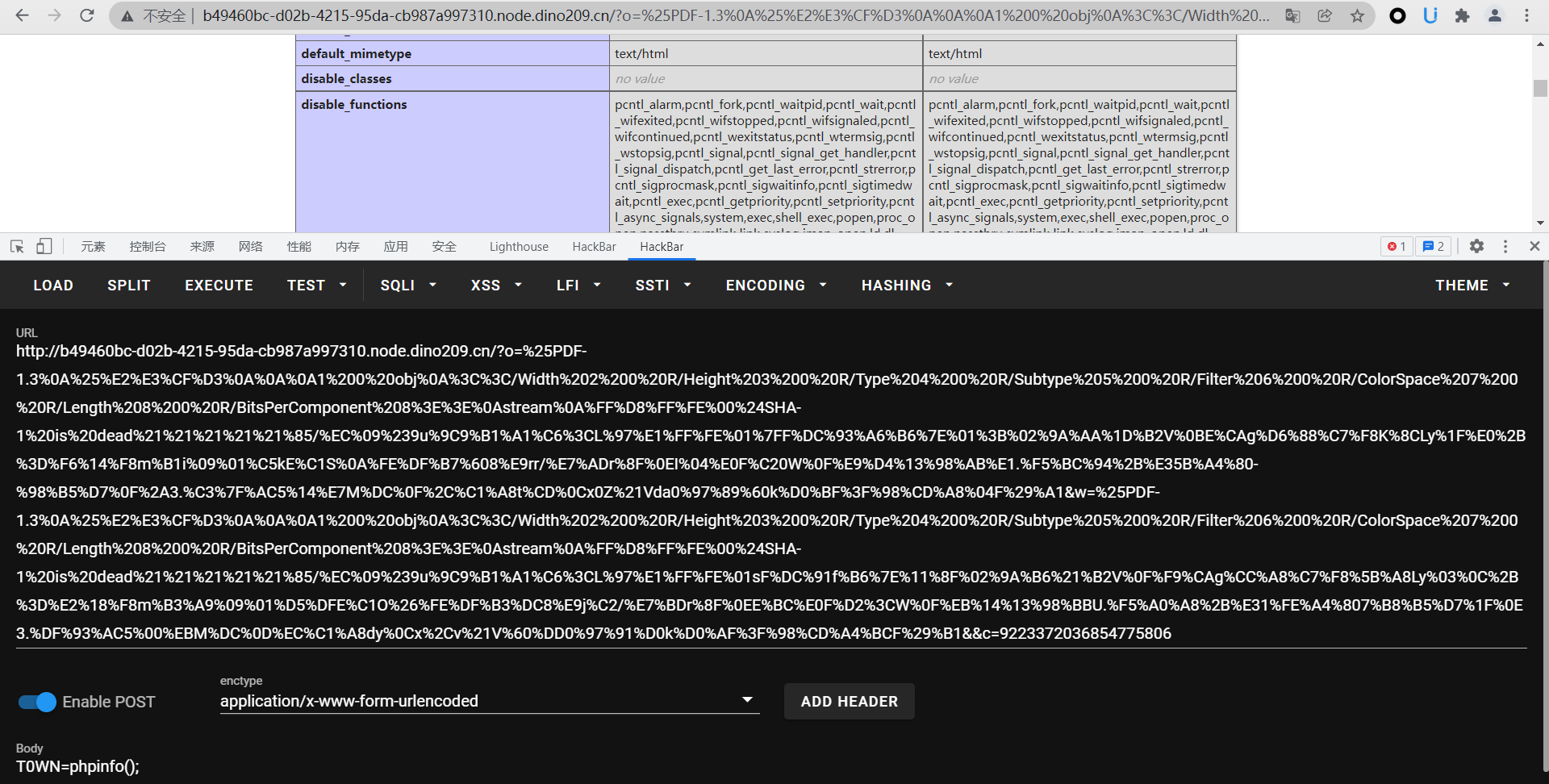Click the page scrollbar up arrow

click(1540, 44)
